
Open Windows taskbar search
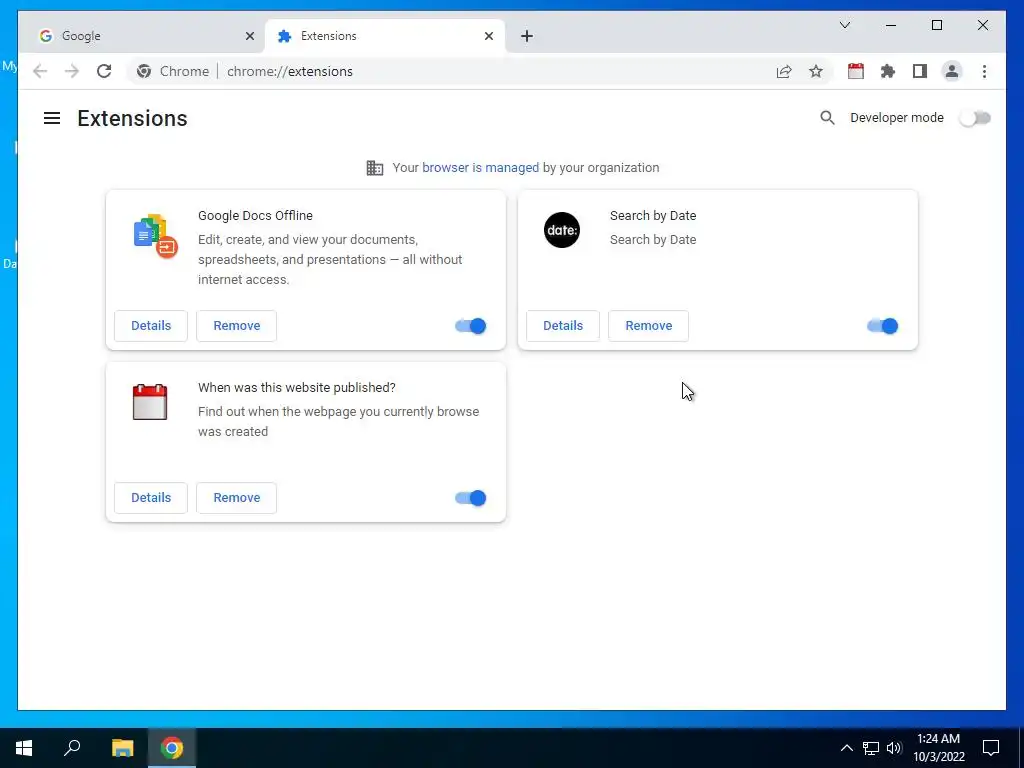(72, 748)
